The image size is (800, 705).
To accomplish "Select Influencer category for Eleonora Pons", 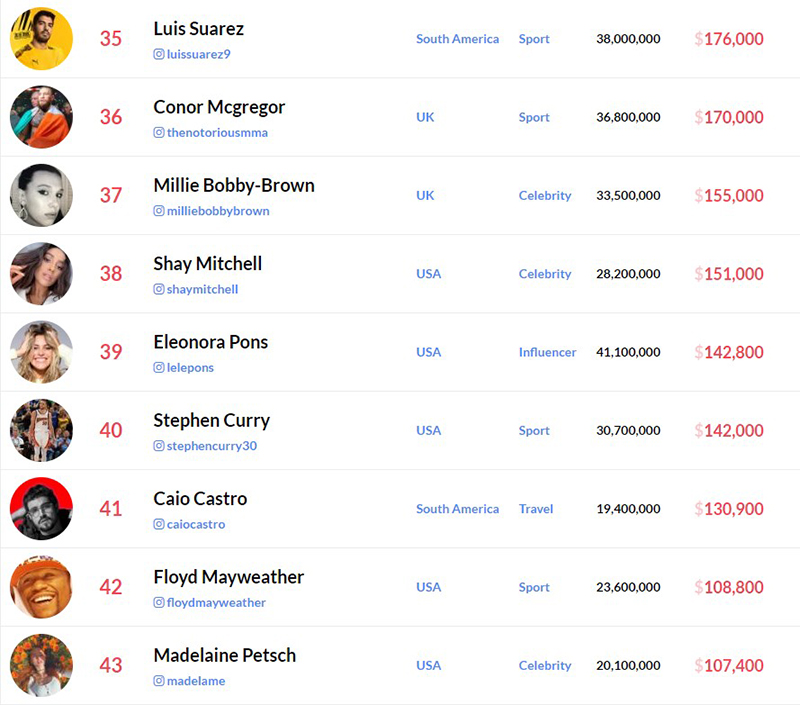I will [547, 352].
